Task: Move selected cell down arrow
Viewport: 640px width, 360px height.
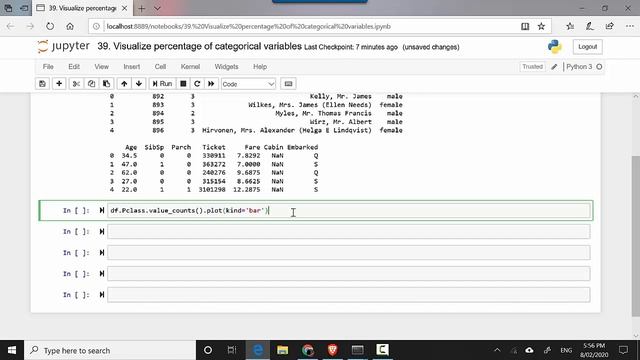Action: pyautogui.click(x=139, y=84)
